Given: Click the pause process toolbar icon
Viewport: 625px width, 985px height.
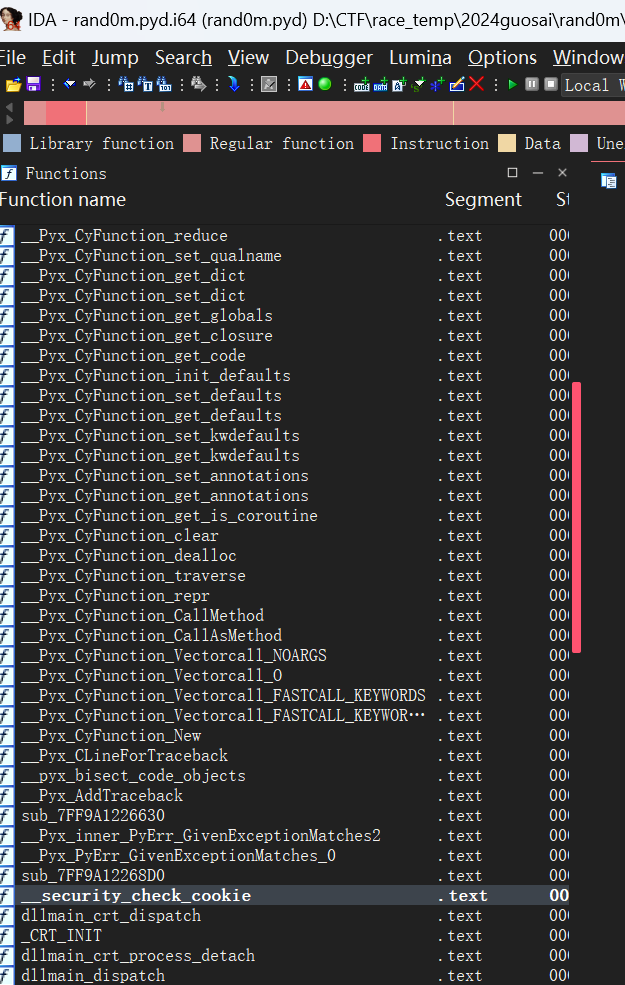Looking at the screenshot, I should (x=532, y=85).
